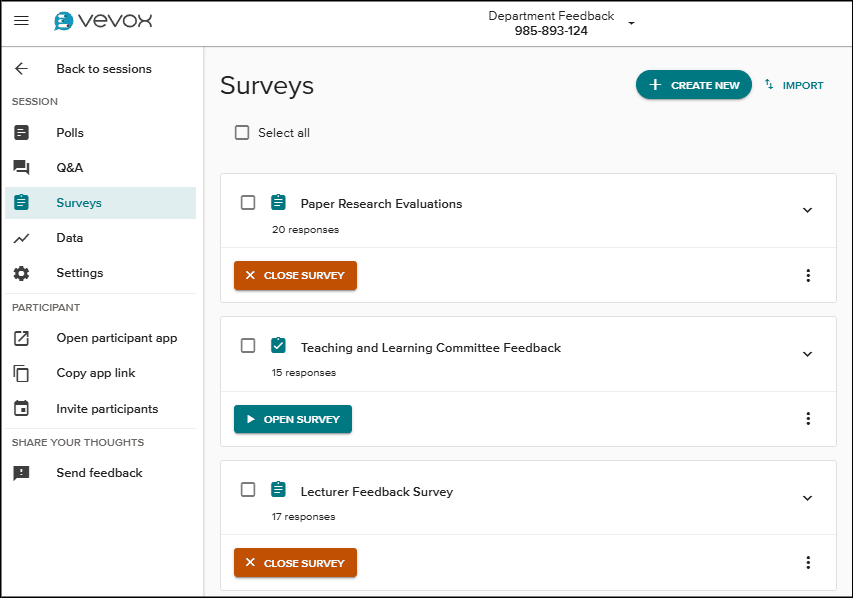Open the Q&A section
This screenshot has height=598, width=853.
(21, 167)
